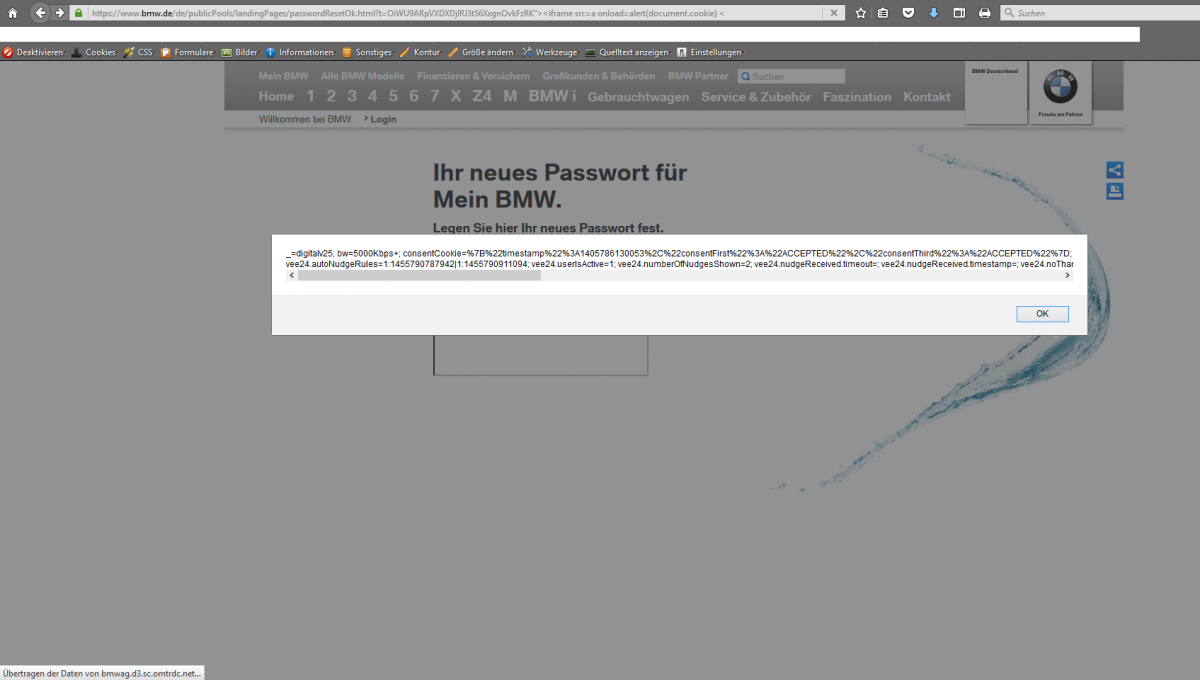Click the browser Home icon
The height and width of the screenshot is (680, 1200).
coord(12,13)
